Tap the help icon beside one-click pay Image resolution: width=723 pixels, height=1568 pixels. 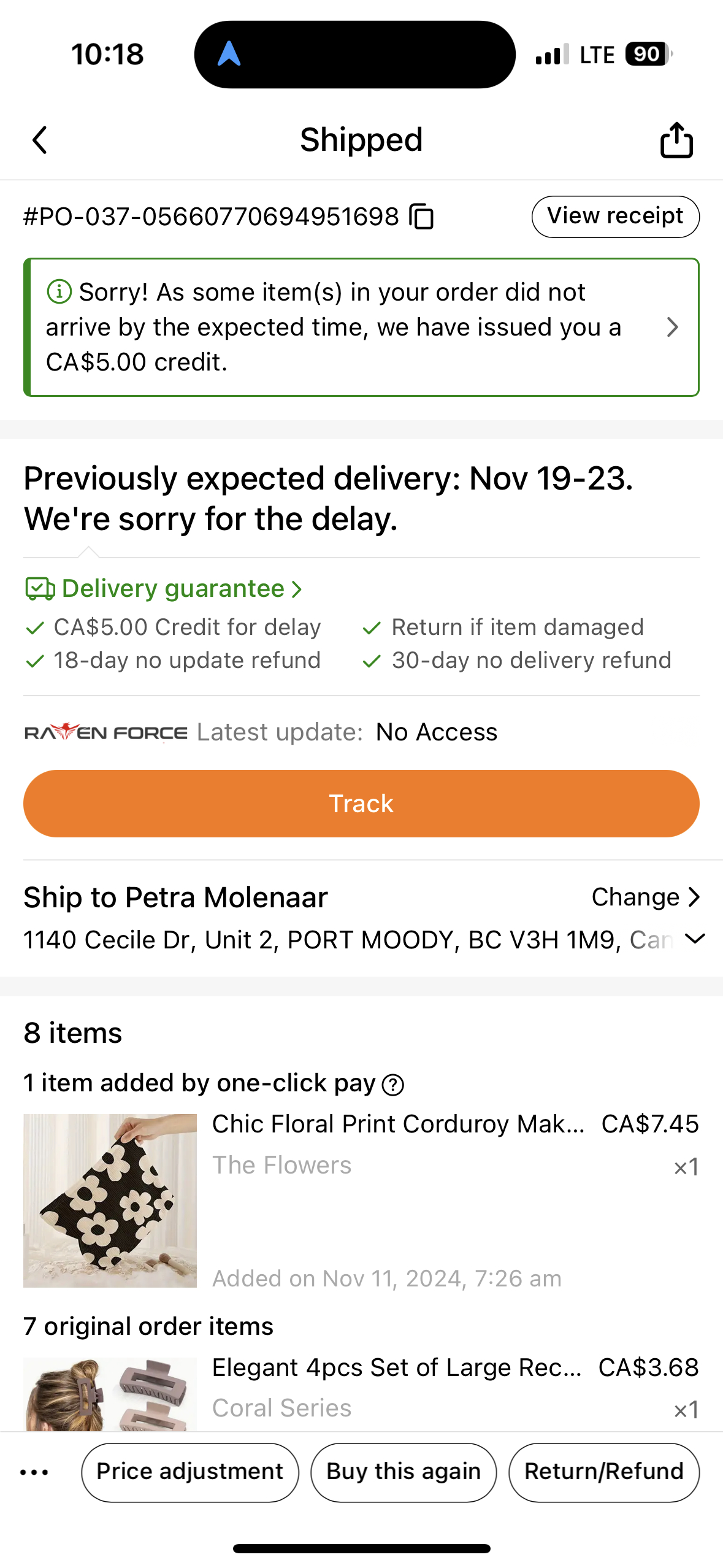[392, 1085]
